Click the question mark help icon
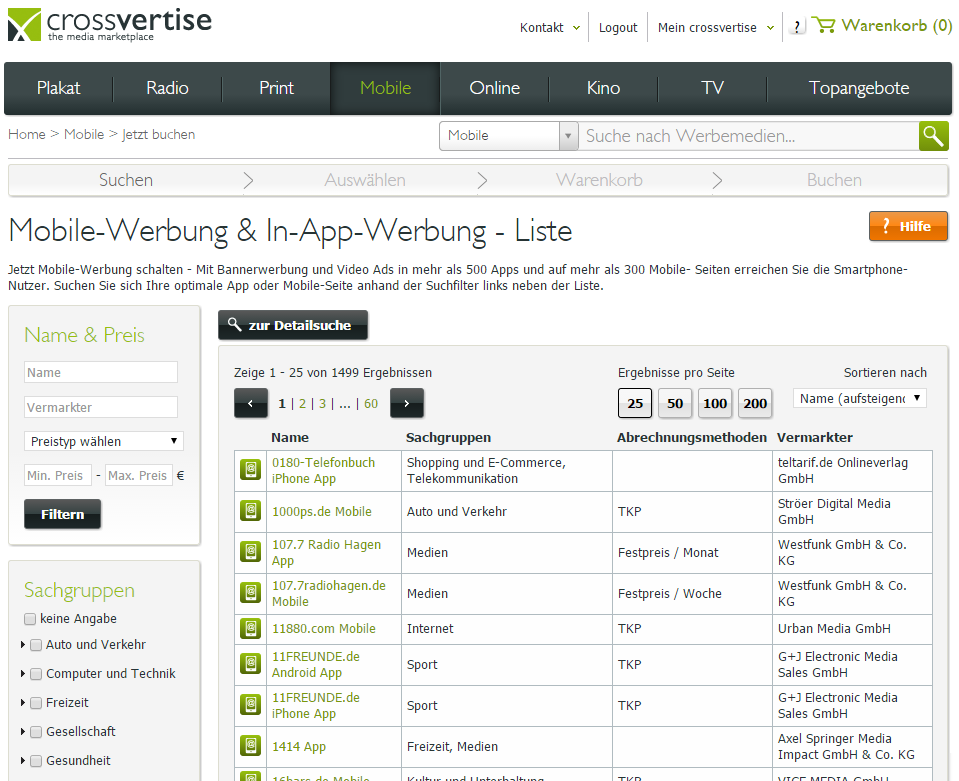The image size is (959, 781). pos(796,27)
